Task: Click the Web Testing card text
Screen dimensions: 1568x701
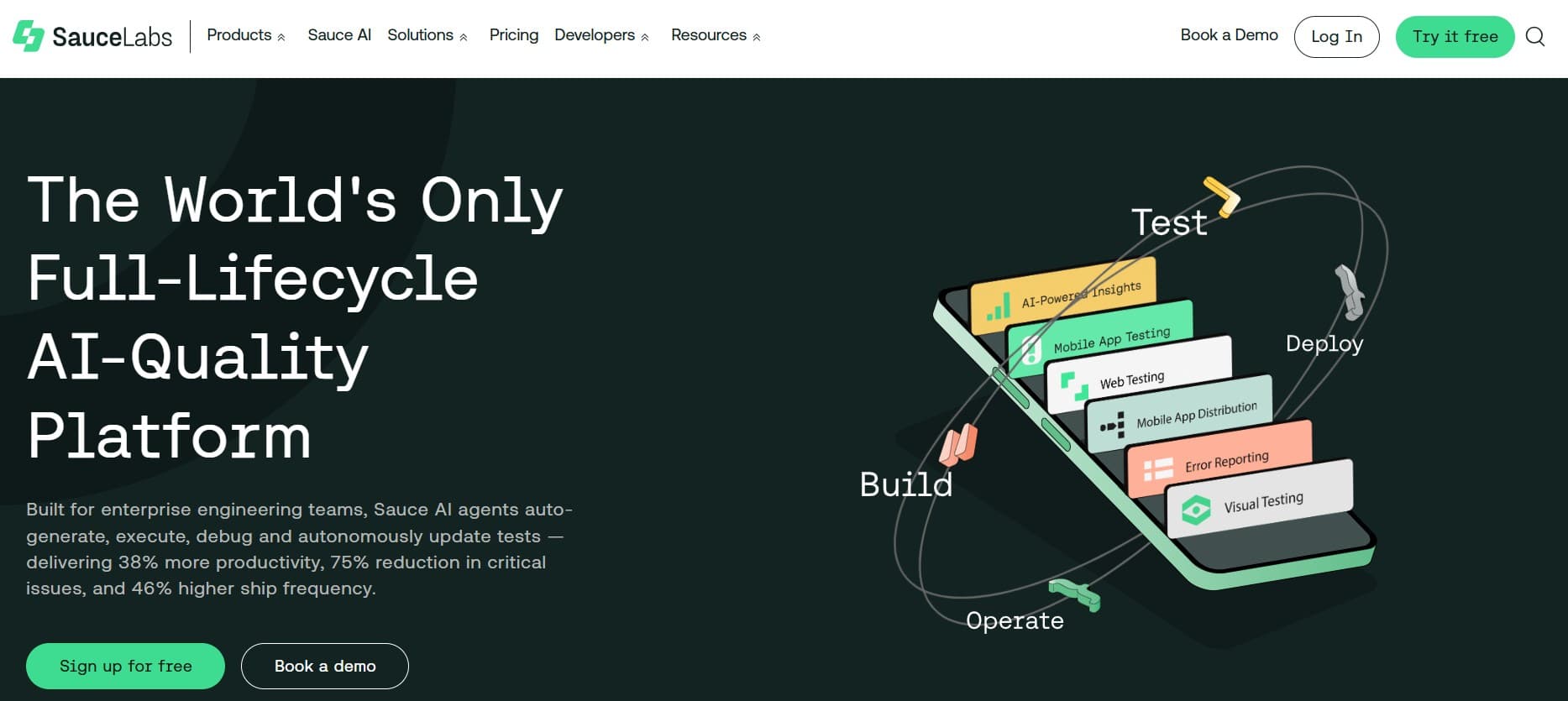Action: tap(1132, 380)
